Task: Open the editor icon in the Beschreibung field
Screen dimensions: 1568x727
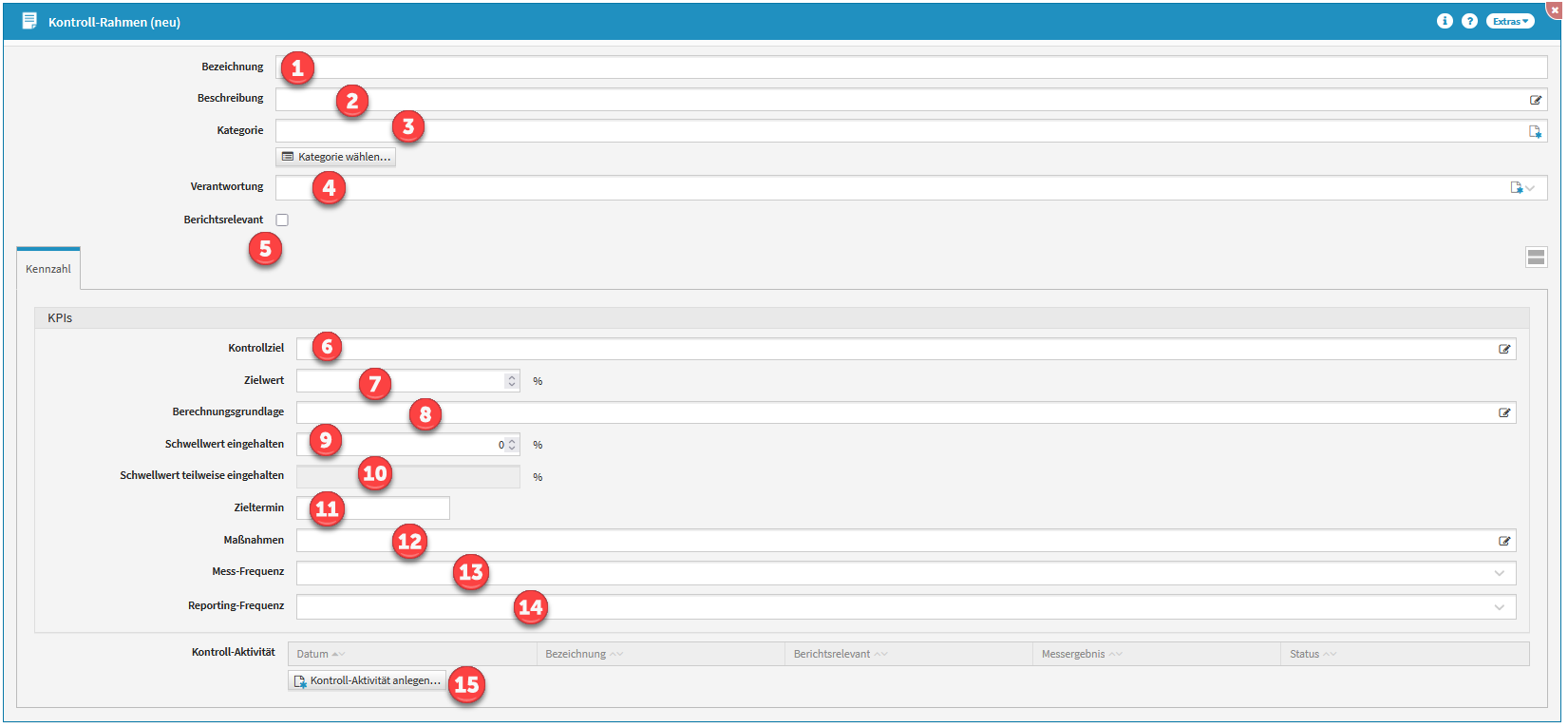Action: pos(1535,100)
